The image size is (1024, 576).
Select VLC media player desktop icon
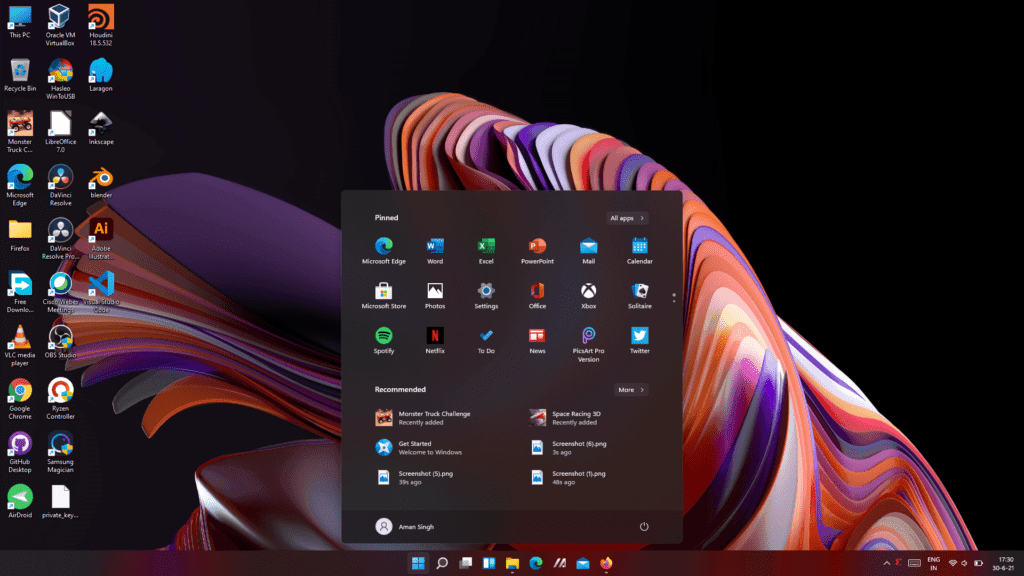point(20,346)
